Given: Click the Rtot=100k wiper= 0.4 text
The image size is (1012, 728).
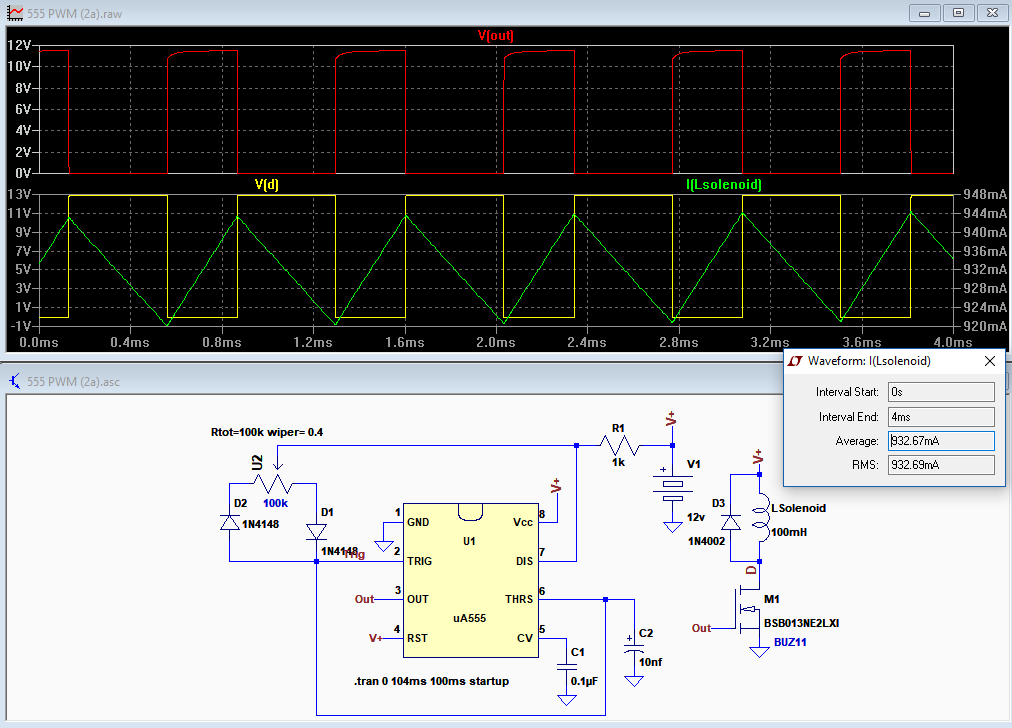Looking at the screenshot, I should point(267,432).
